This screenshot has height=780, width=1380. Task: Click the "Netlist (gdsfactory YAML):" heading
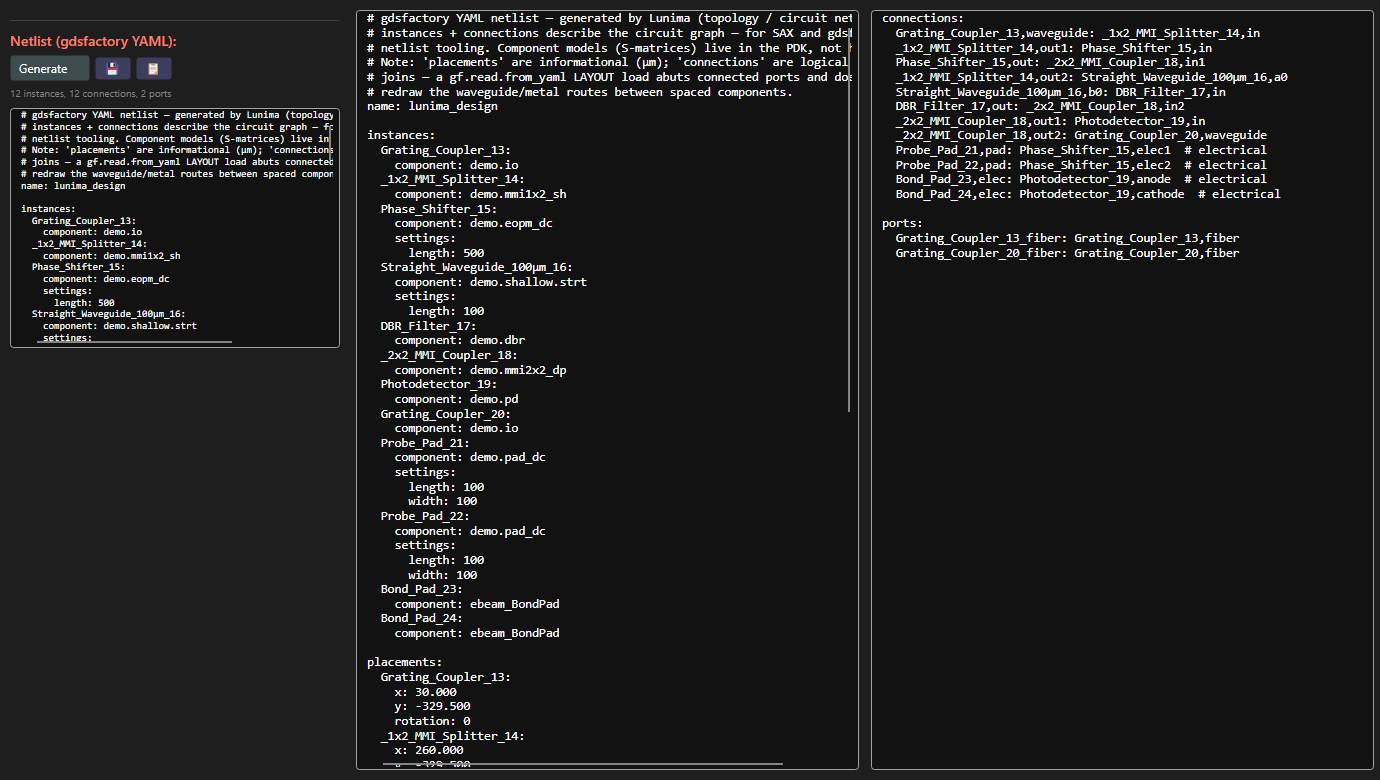coord(93,41)
